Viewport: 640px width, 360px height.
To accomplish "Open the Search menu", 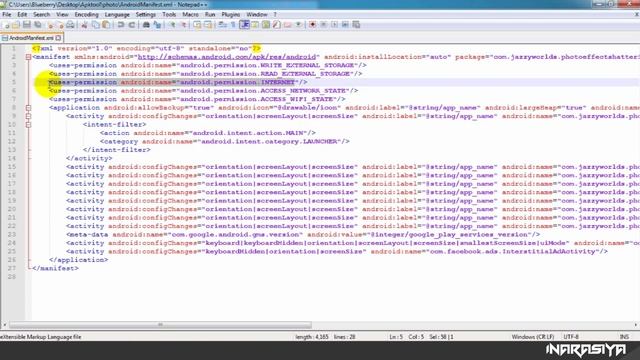I will point(42,15).
